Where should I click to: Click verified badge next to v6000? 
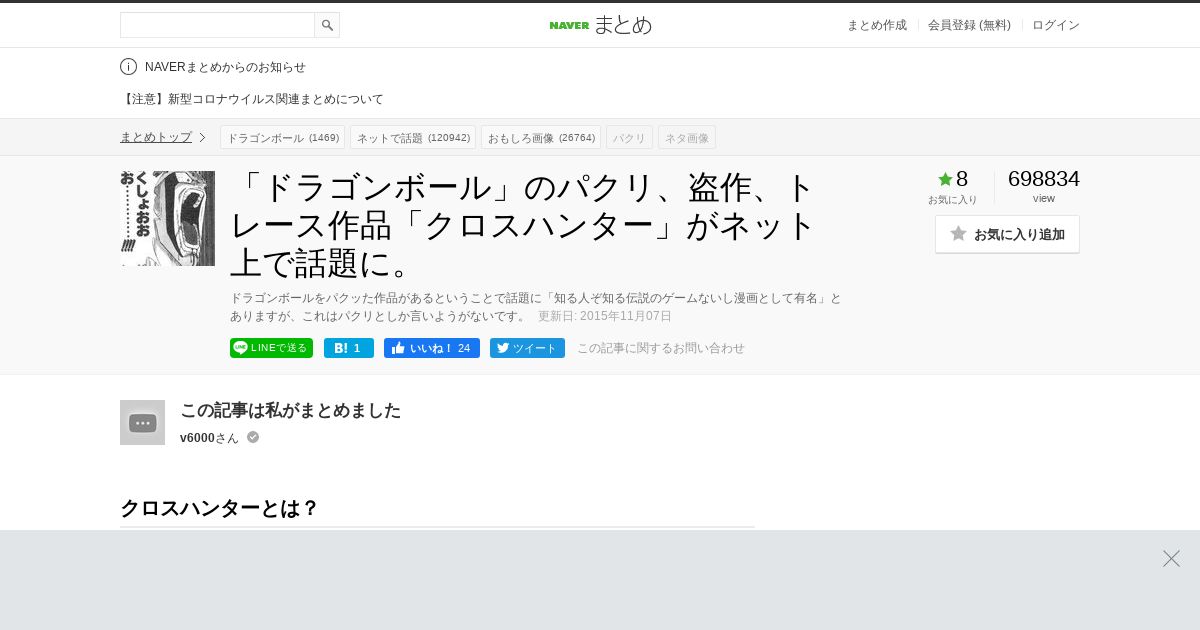[x=253, y=437]
